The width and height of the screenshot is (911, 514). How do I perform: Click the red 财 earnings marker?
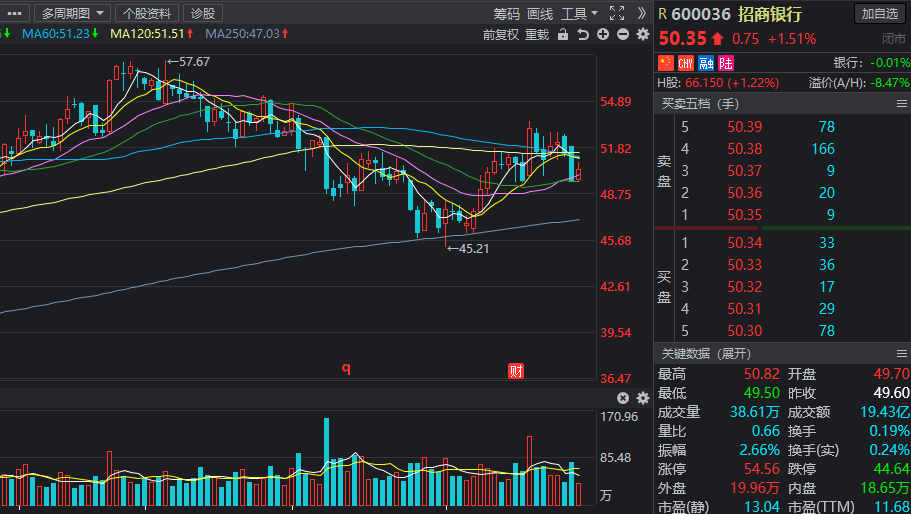517,371
